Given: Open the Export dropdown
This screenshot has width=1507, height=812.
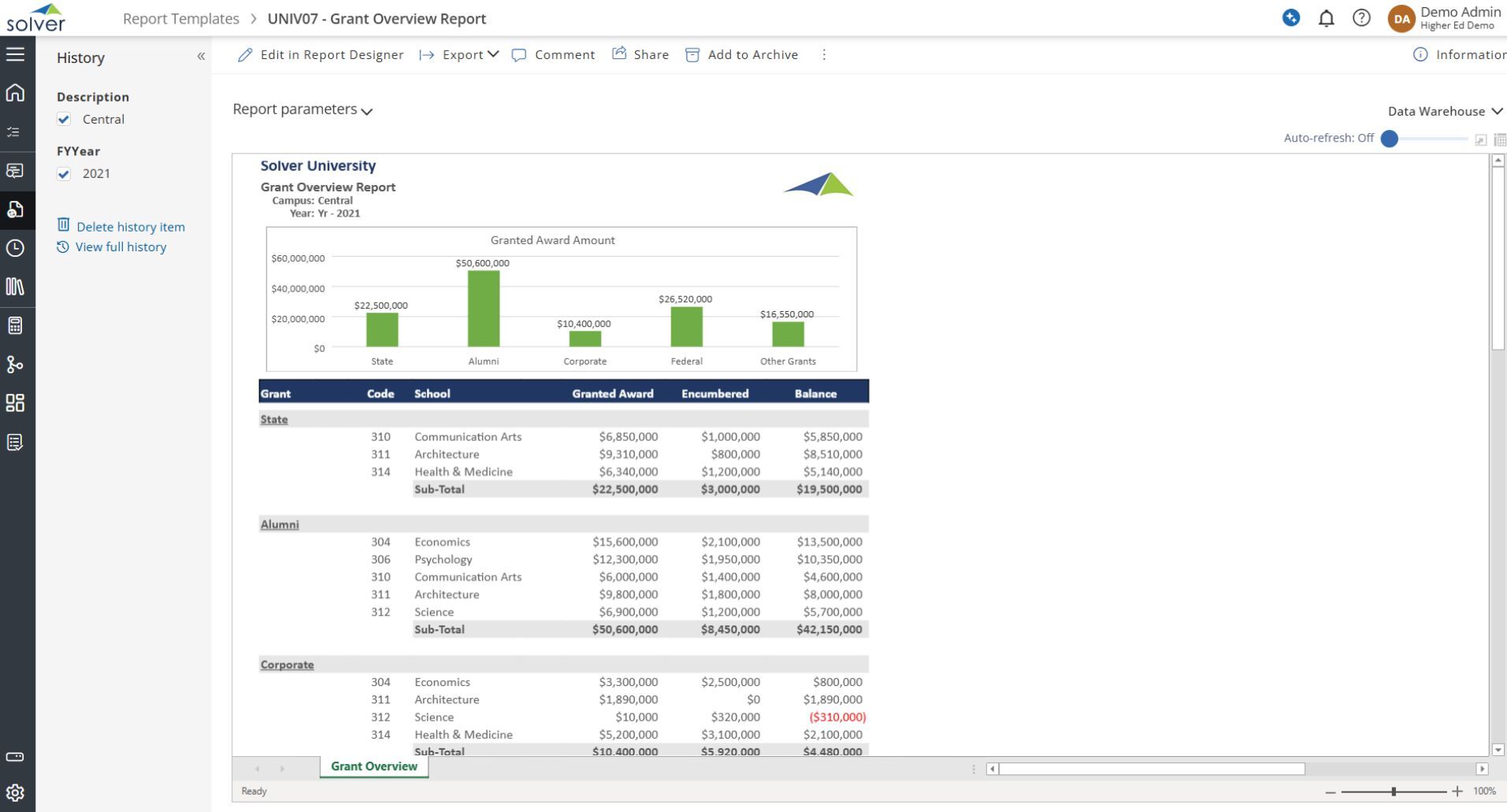Looking at the screenshot, I should (459, 54).
